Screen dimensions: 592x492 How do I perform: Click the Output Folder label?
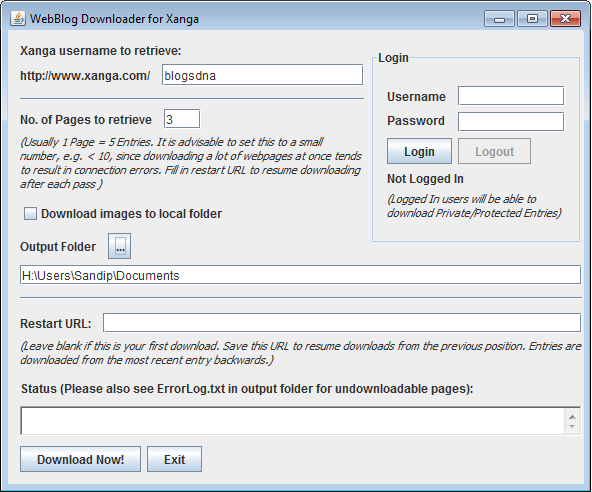pyautogui.click(x=58, y=247)
